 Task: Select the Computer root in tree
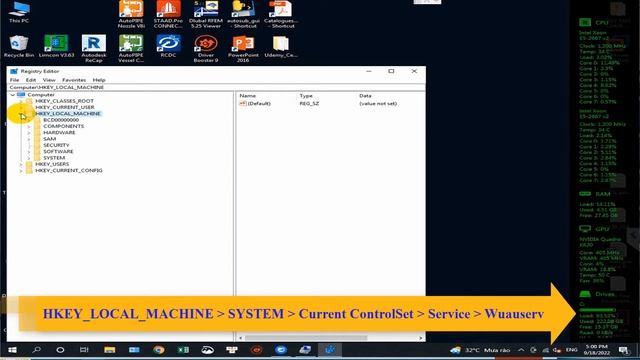coord(41,95)
